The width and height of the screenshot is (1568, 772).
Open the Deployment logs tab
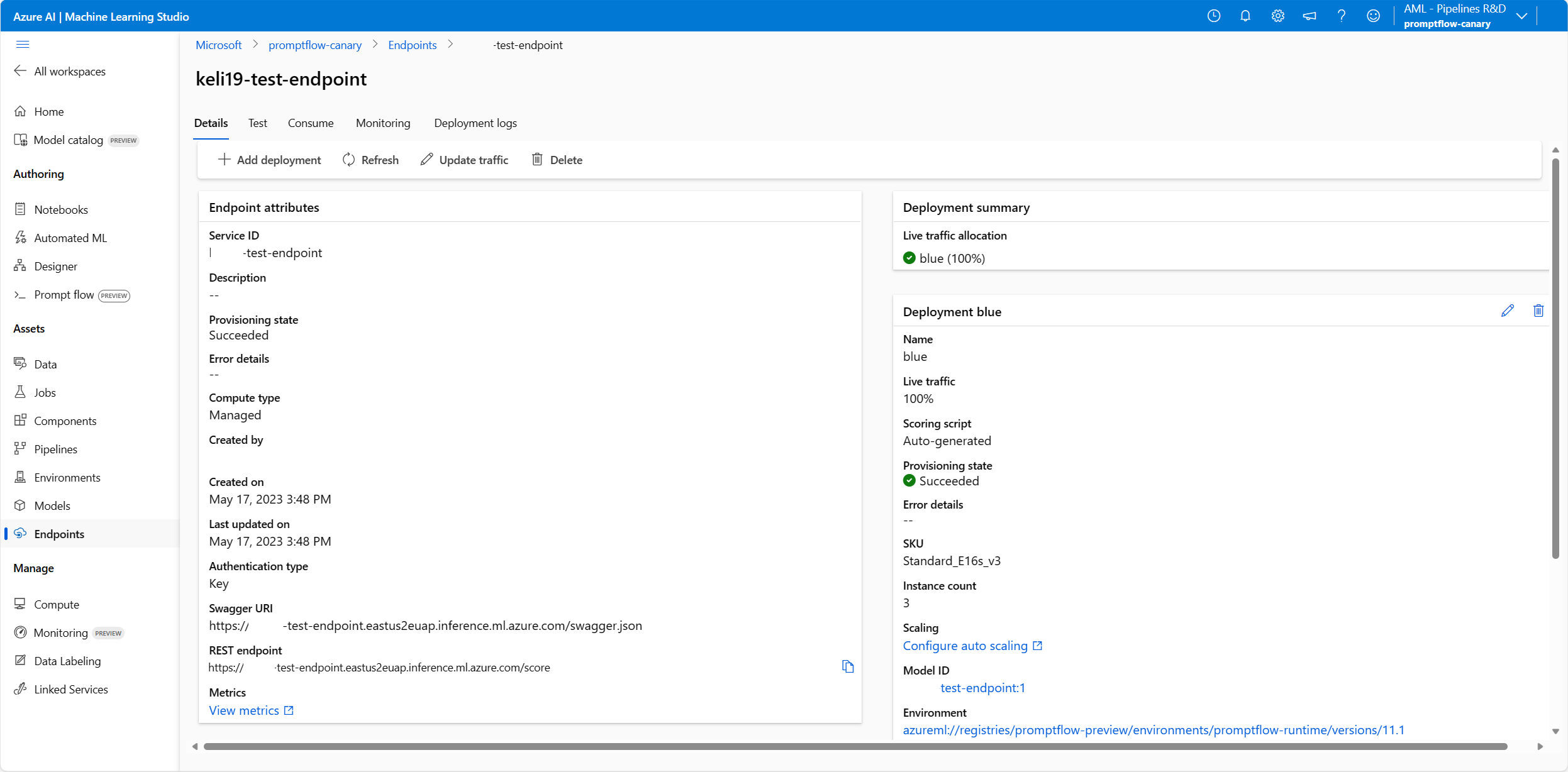point(475,123)
